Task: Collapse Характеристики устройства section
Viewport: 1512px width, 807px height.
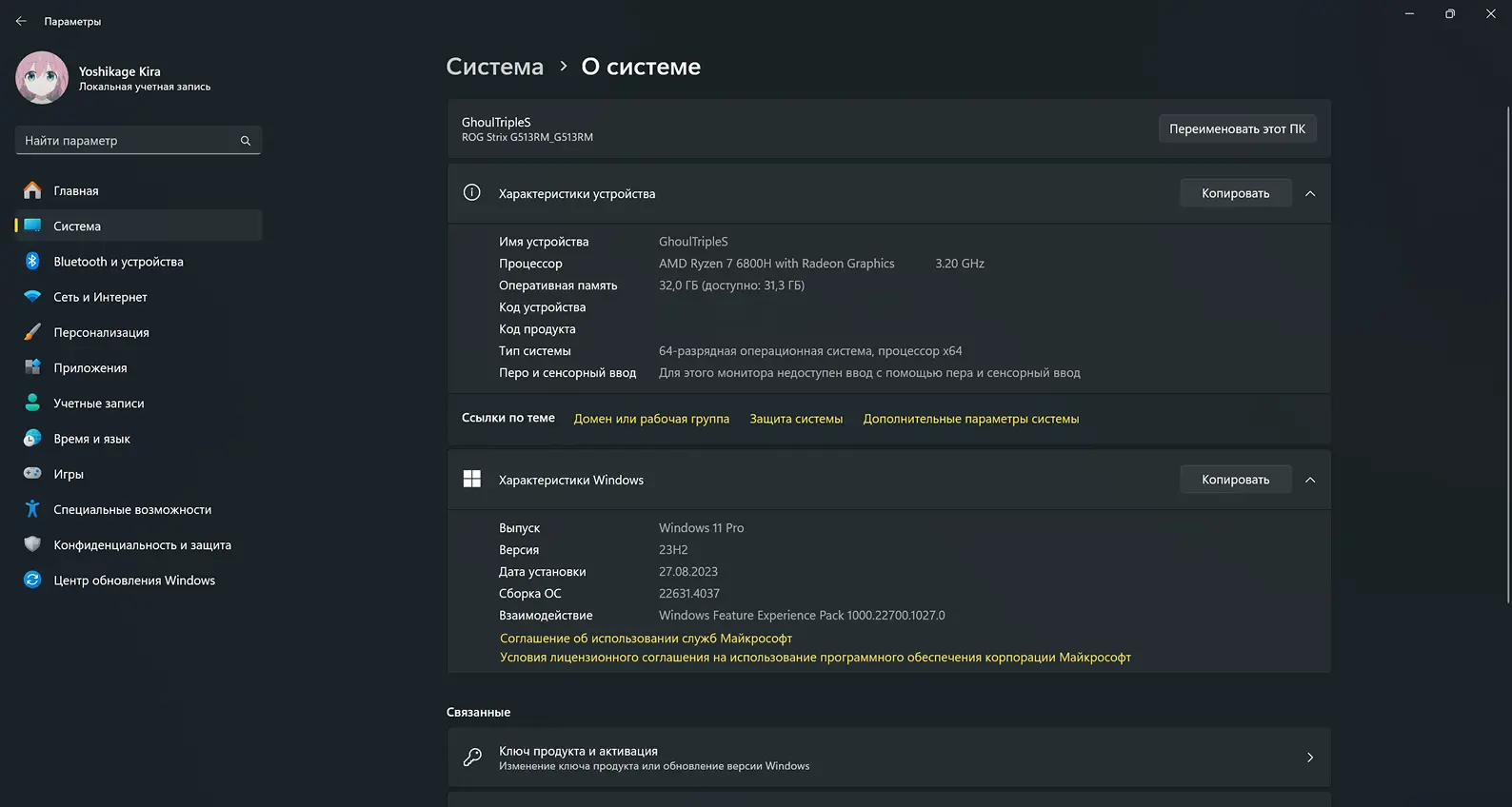Action: 1310,193
